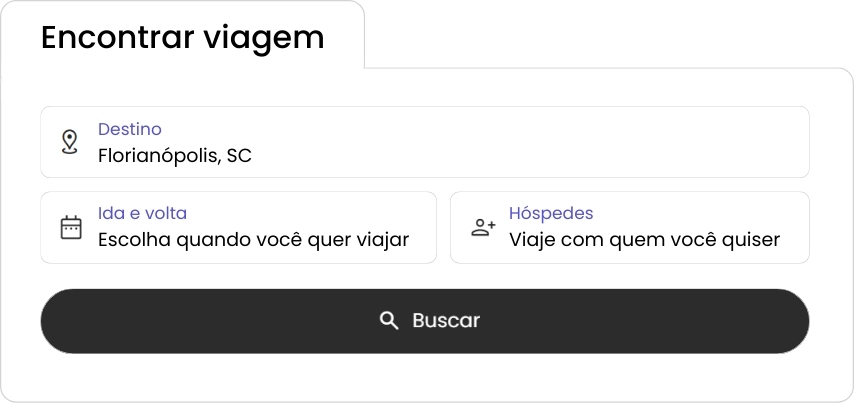Image resolution: width=854 pixels, height=403 pixels.
Task: Click the add guests person icon
Action: (x=483, y=227)
